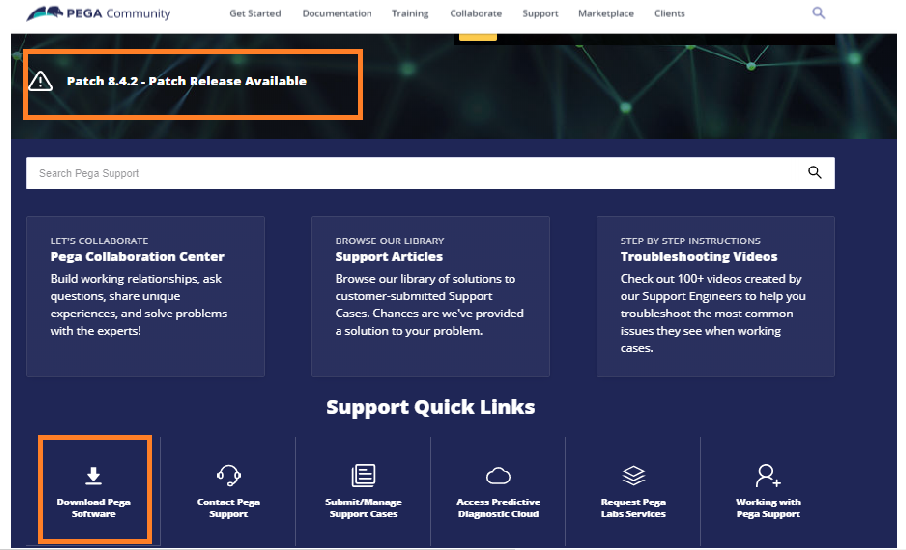Click the 'STEP BY STEP INSTRUCTIONS' card heading
The height and width of the screenshot is (550, 906).
pyautogui.click(x=690, y=240)
